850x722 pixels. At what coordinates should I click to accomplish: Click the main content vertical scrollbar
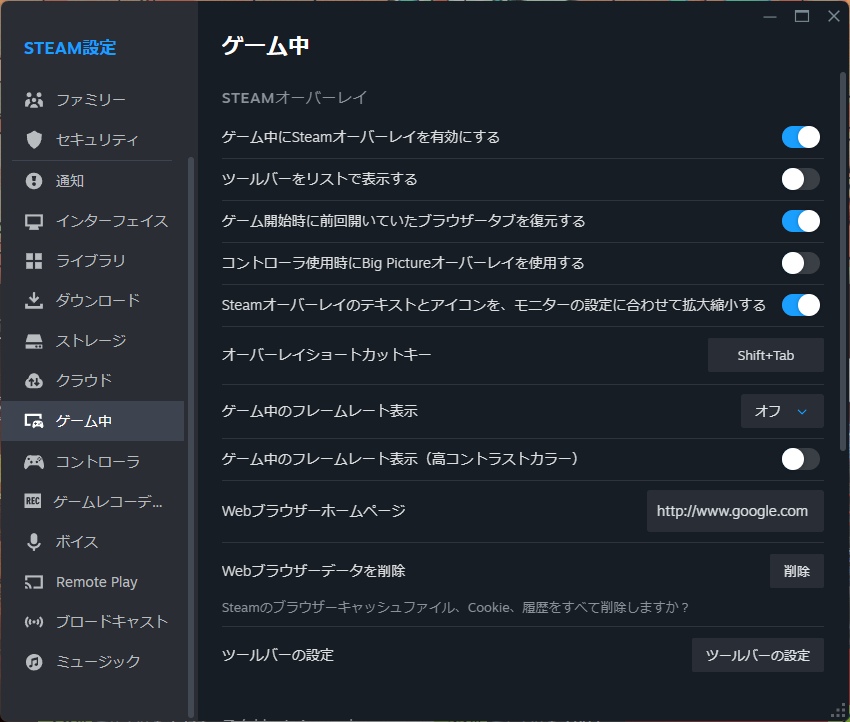[x=842, y=260]
